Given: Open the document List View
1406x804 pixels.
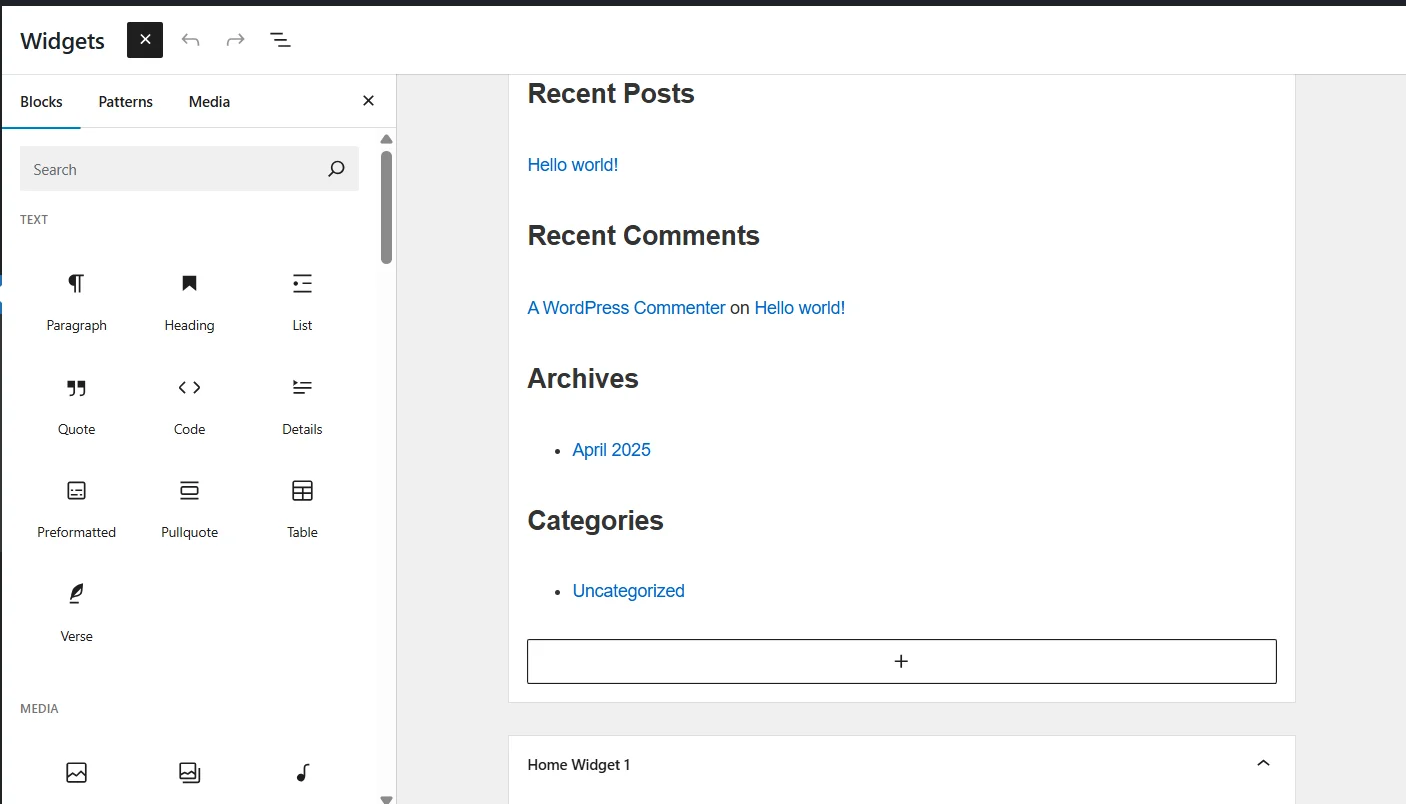Looking at the screenshot, I should [x=280, y=40].
